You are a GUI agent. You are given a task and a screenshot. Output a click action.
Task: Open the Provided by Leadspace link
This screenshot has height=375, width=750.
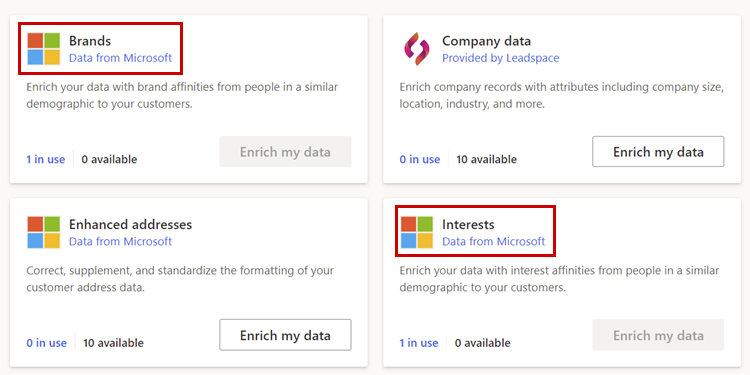[x=500, y=58]
